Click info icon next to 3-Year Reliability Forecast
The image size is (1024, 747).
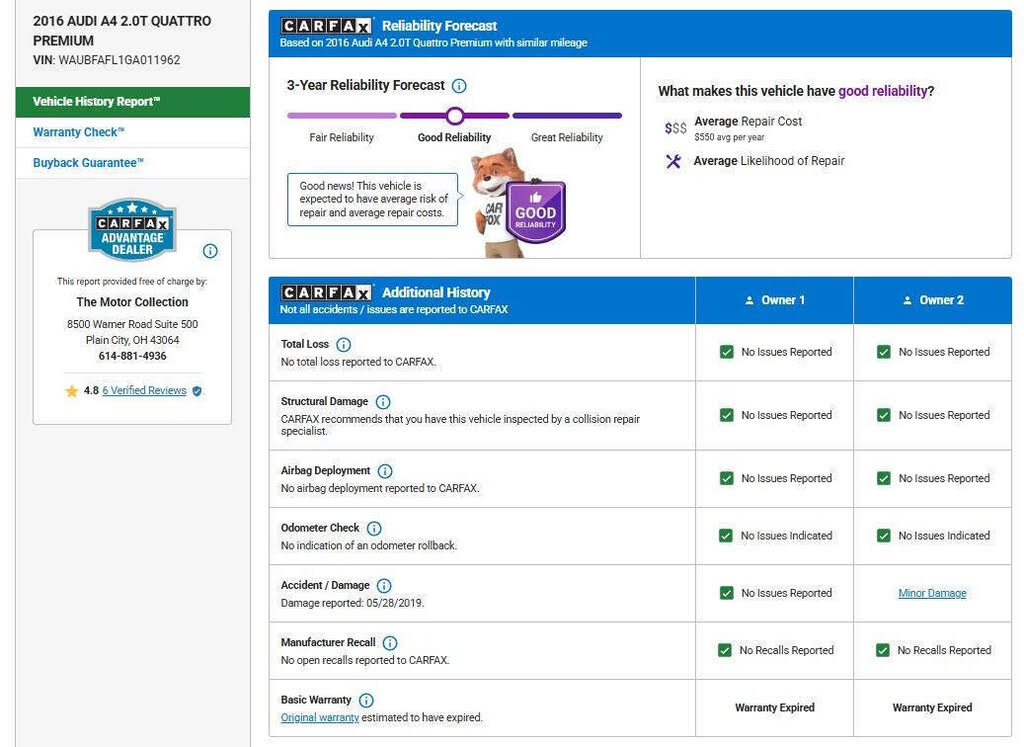459,86
